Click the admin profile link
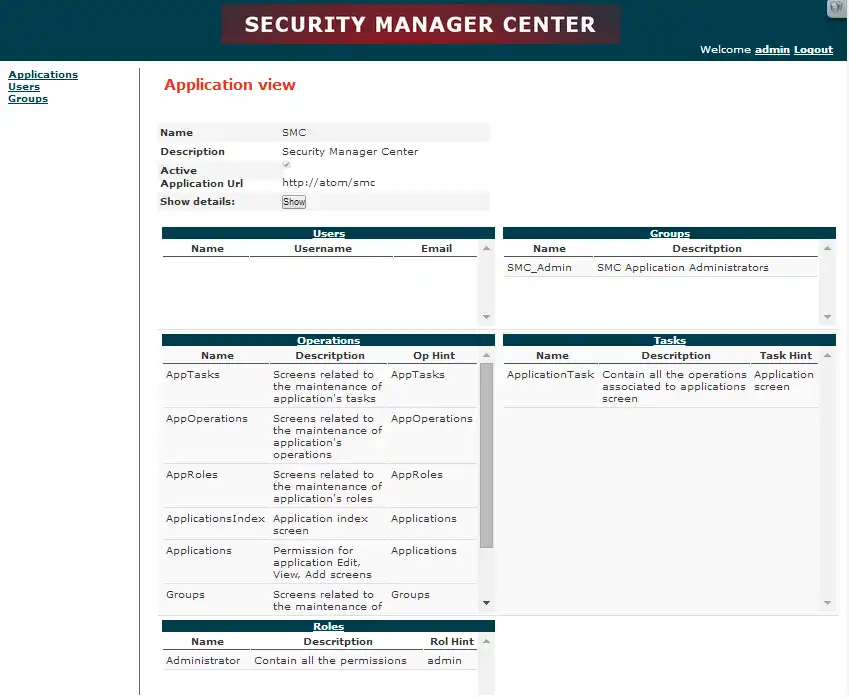 pyautogui.click(x=772, y=50)
